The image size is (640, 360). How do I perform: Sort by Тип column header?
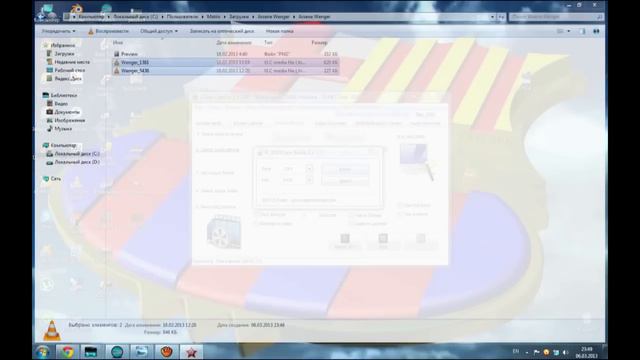(x=268, y=42)
